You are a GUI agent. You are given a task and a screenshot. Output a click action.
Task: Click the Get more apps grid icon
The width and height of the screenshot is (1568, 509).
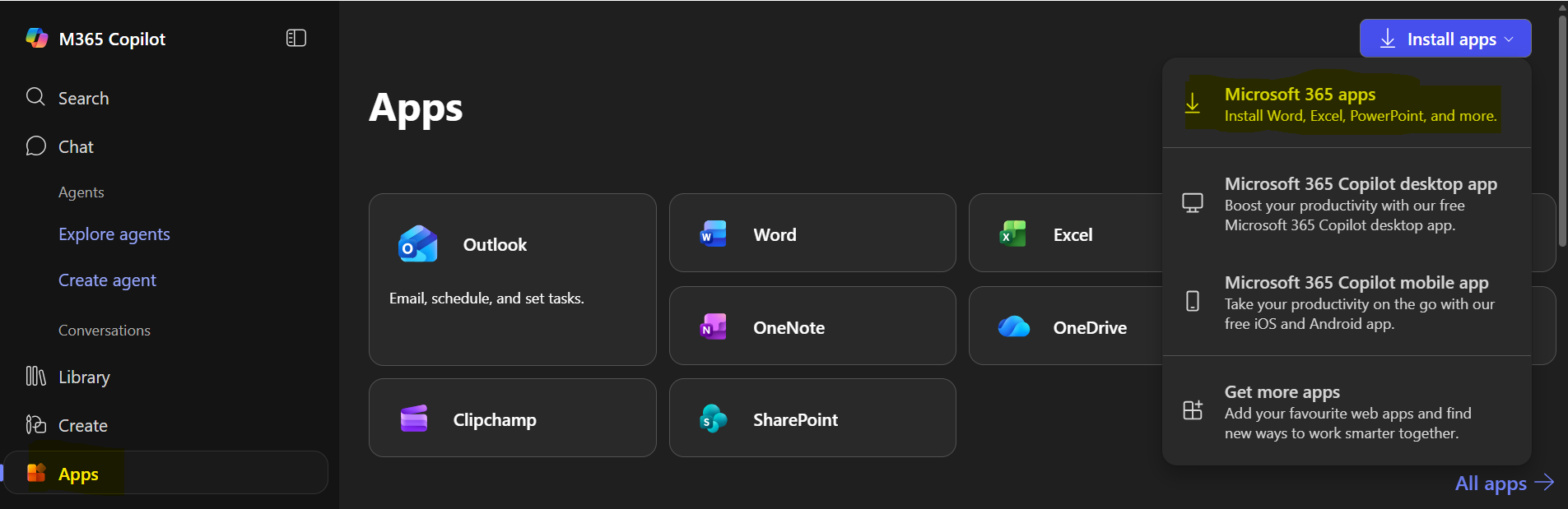coord(1193,410)
